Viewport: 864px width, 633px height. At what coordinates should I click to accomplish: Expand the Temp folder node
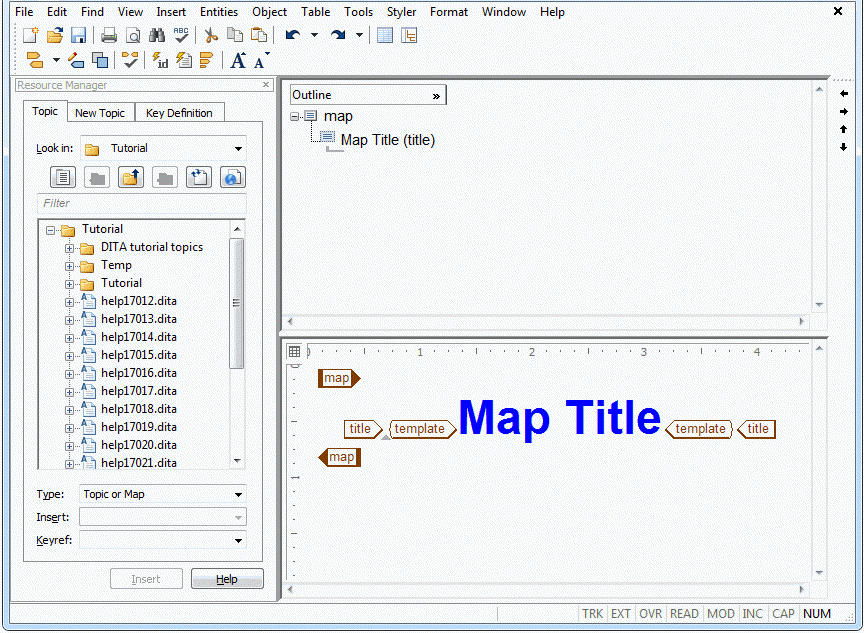(69, 266)
